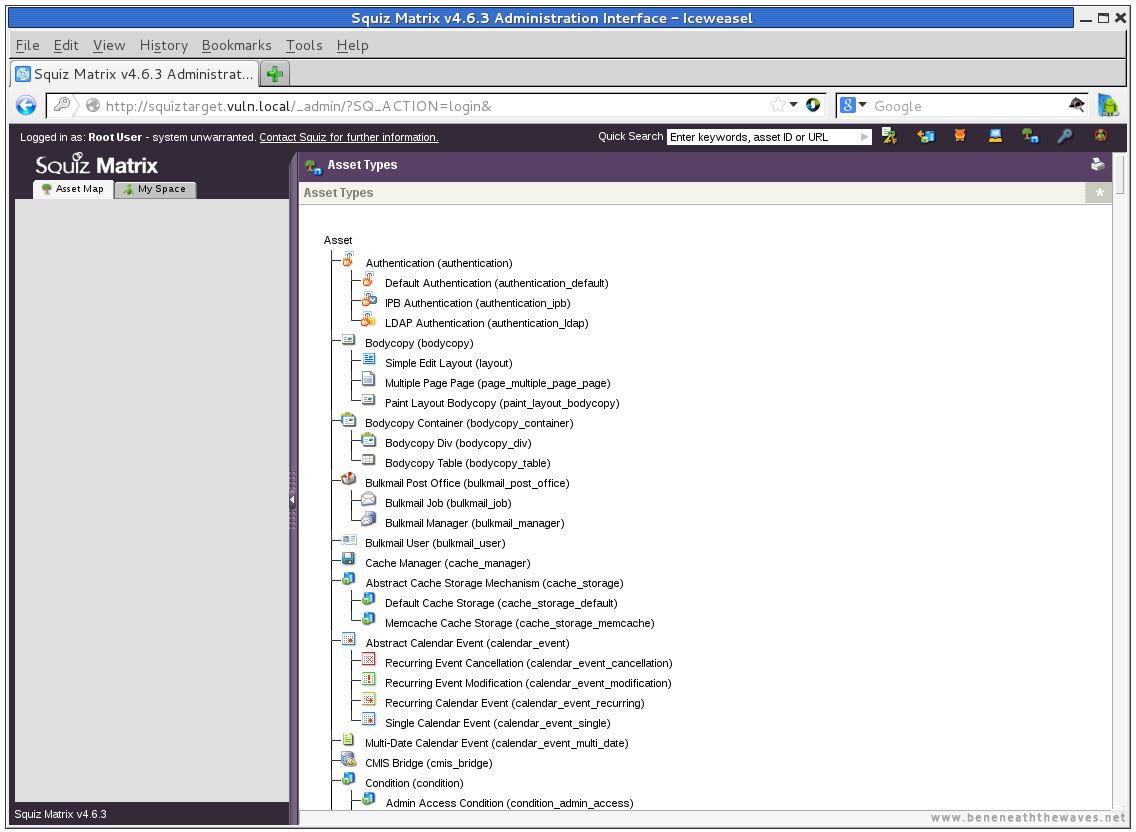Click the page vertical scrollbar thumb
The image size is (1136, 832).
coord(1121,174)
